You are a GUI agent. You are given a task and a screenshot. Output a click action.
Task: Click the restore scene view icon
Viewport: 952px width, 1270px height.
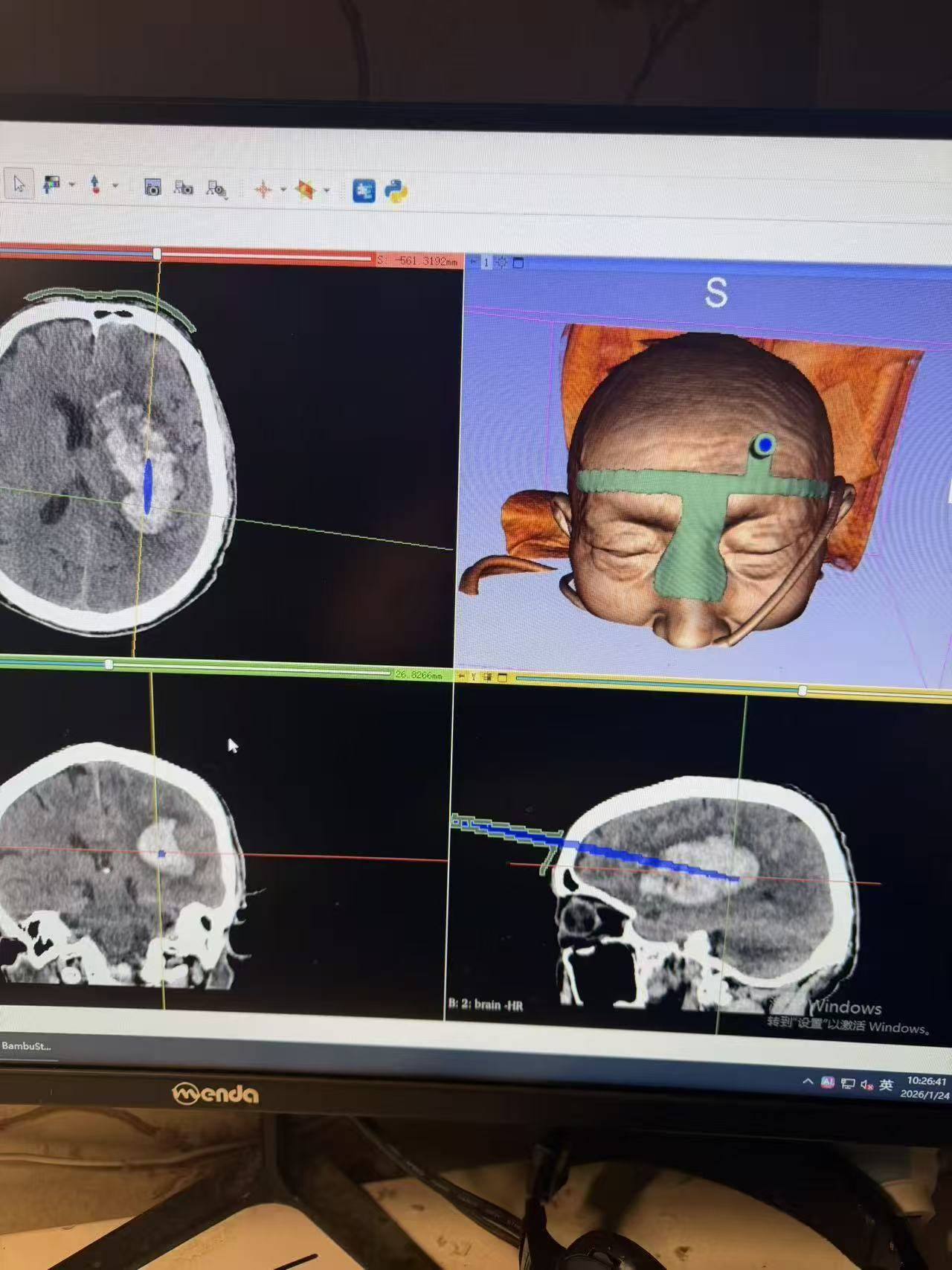[216, 189]
